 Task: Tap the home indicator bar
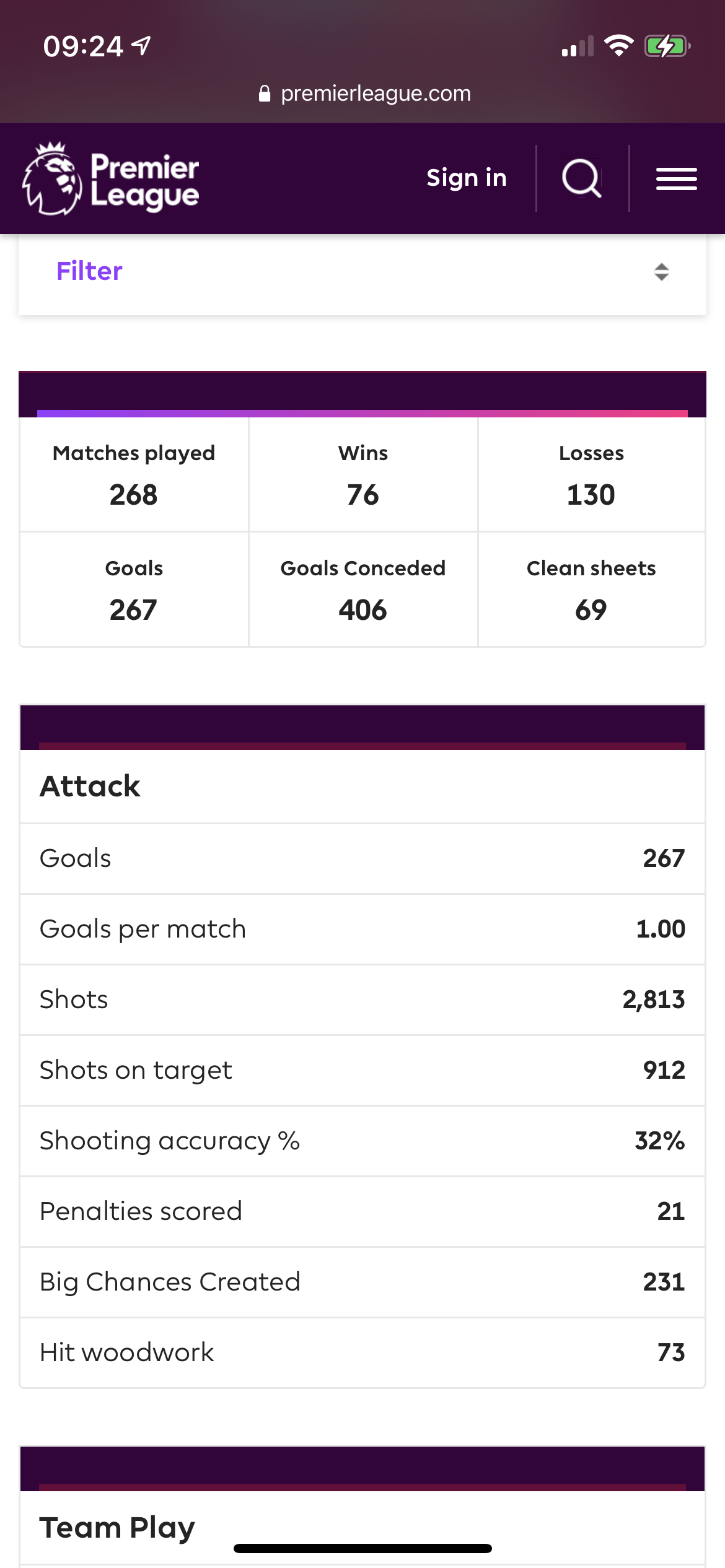tap(362, 1548)
